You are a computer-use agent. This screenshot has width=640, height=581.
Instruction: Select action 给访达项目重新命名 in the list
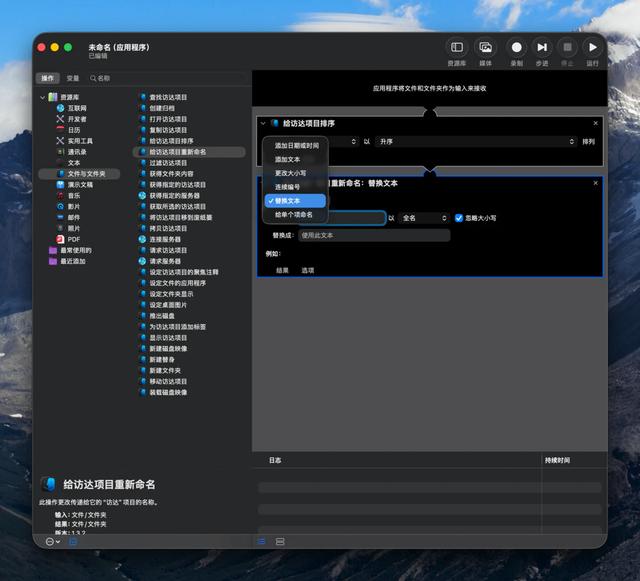tap(189, 152)
